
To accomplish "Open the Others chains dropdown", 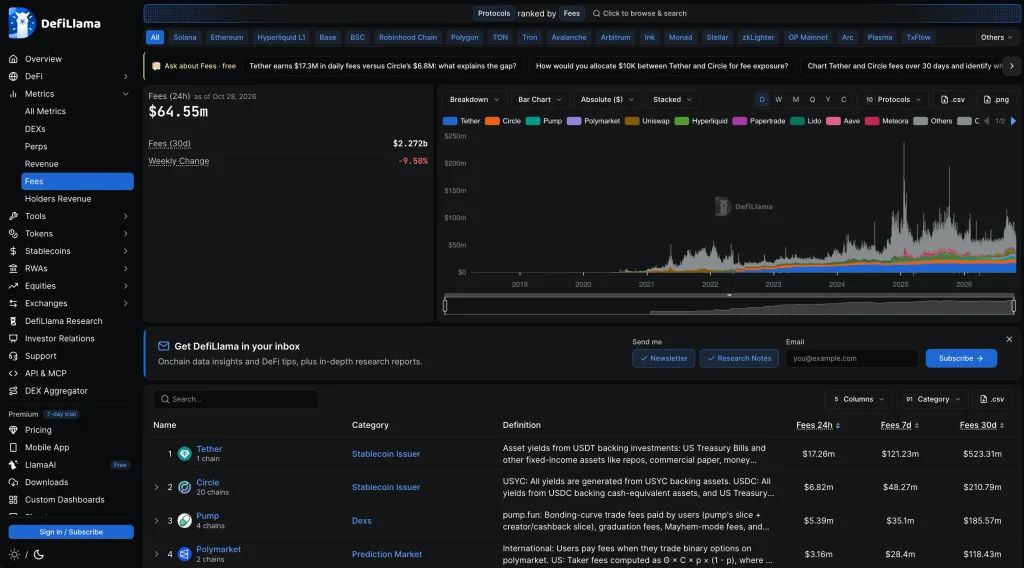I will pos(996,37).
